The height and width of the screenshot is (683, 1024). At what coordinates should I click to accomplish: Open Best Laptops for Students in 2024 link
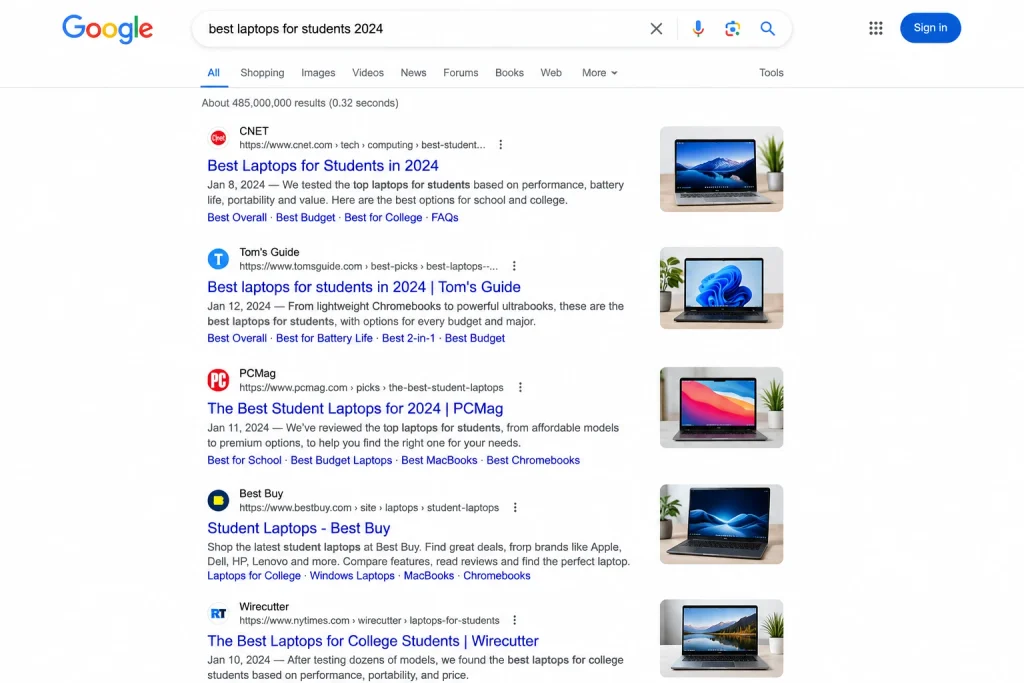click(323, 166)
